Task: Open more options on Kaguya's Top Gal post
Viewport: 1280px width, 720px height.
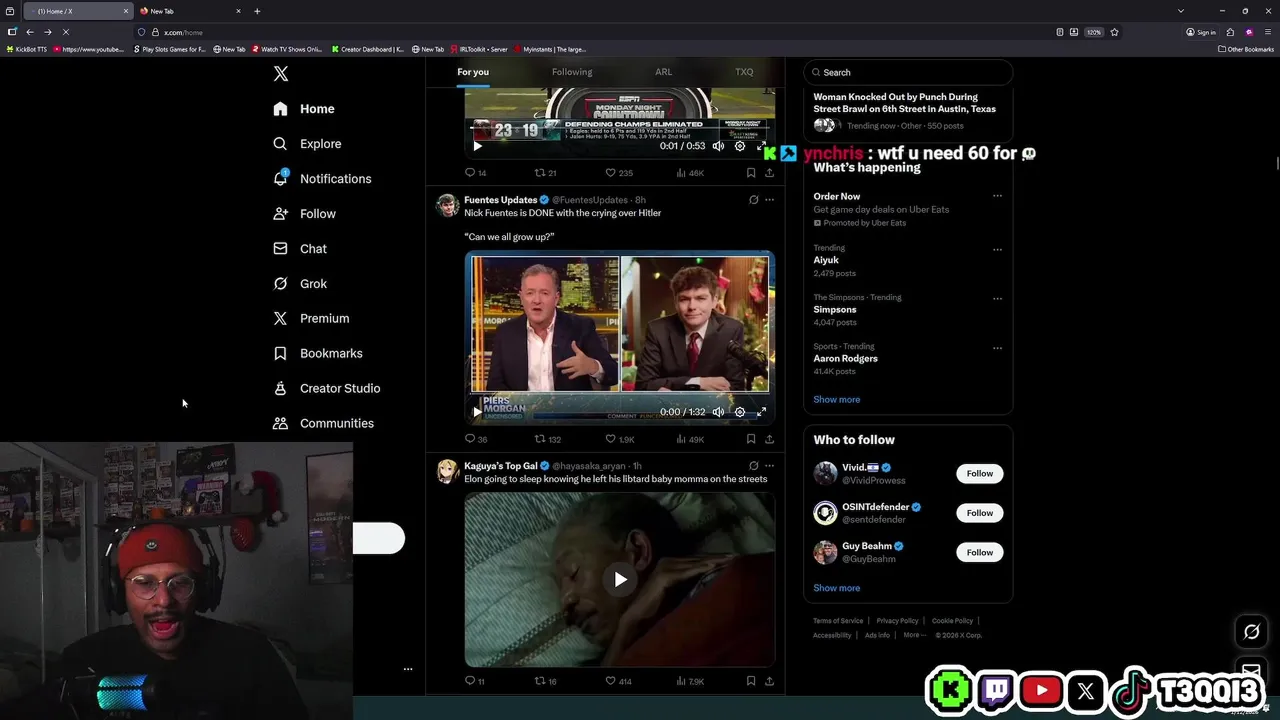Action: (769, 466)
